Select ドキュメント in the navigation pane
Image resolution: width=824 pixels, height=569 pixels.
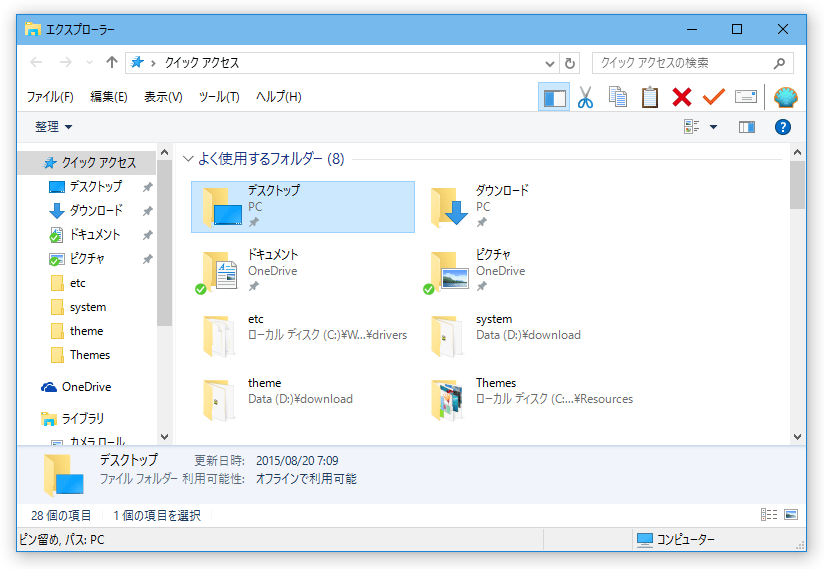[x=95, y=235]
